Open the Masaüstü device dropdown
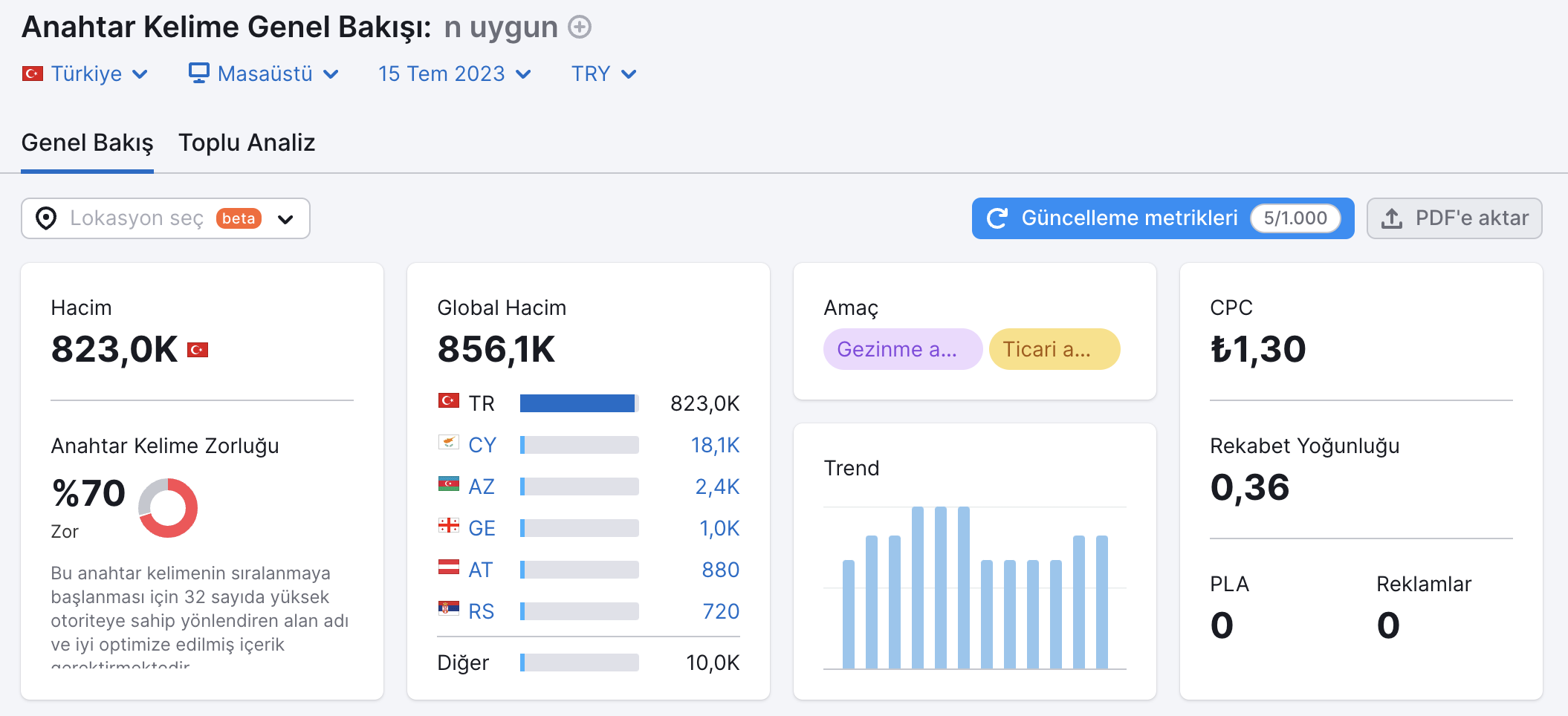The image size is (1568, 716). (x=264, y=74)
